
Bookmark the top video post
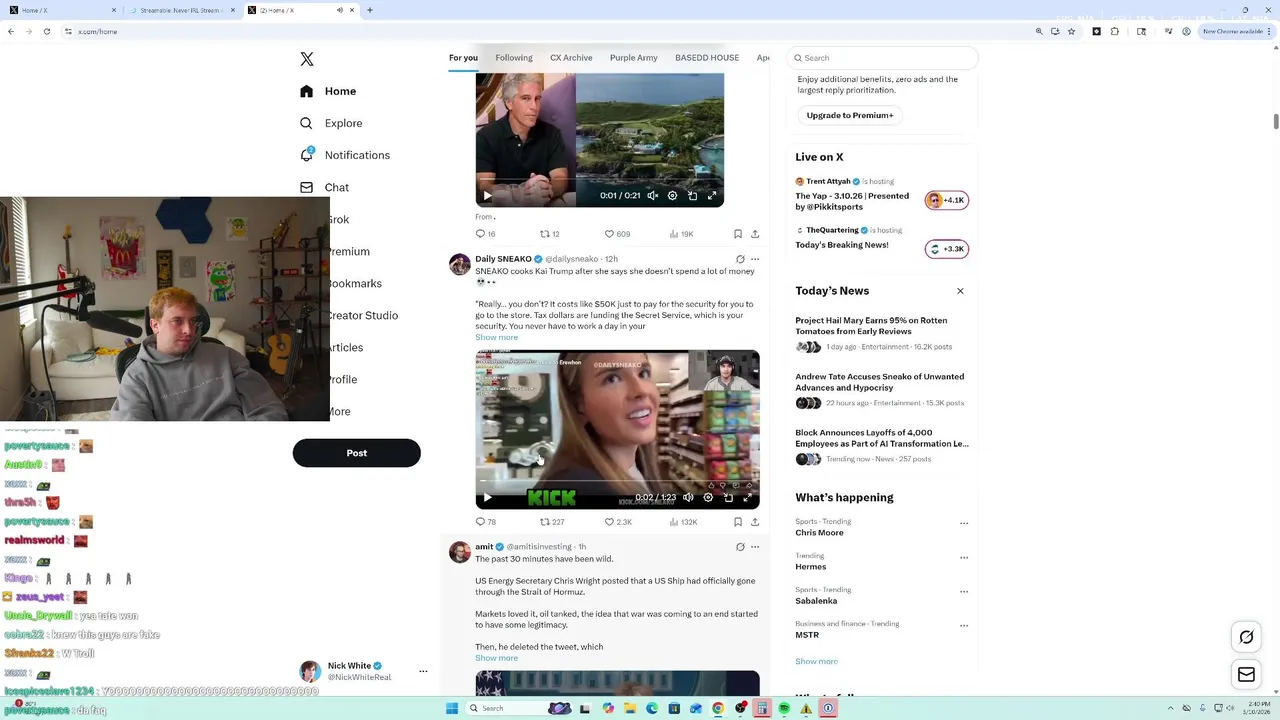click(x=738, y=234)
